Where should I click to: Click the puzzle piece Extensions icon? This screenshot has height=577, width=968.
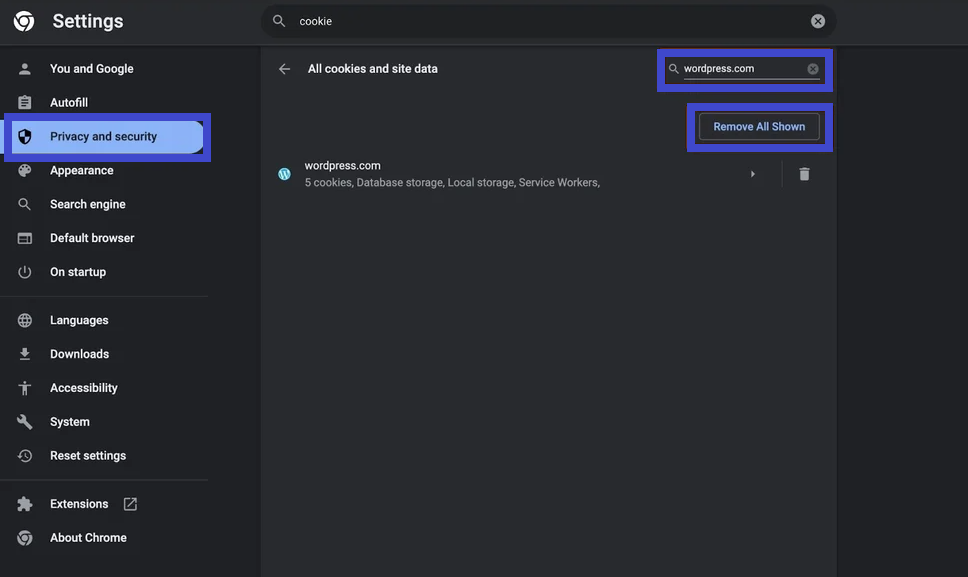[25, 504]
